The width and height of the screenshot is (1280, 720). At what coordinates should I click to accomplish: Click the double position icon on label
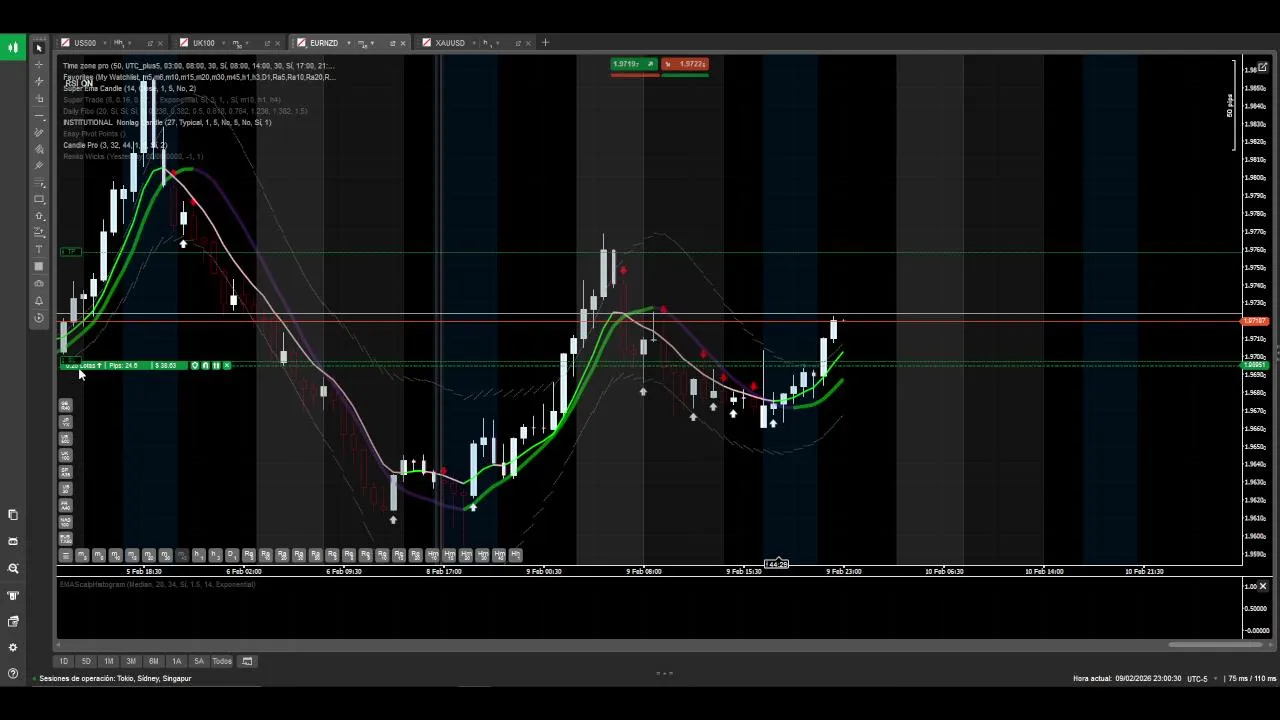[216, 365]
